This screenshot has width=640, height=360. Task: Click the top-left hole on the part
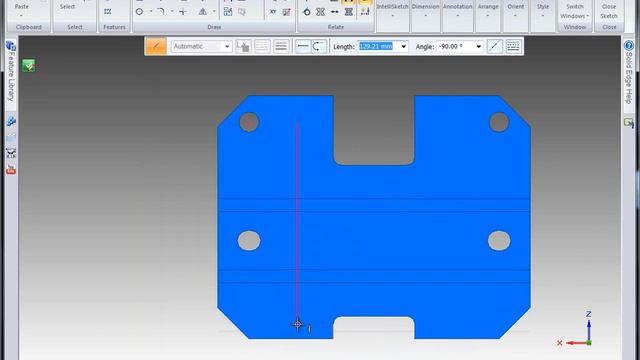[x=249, y=122]
